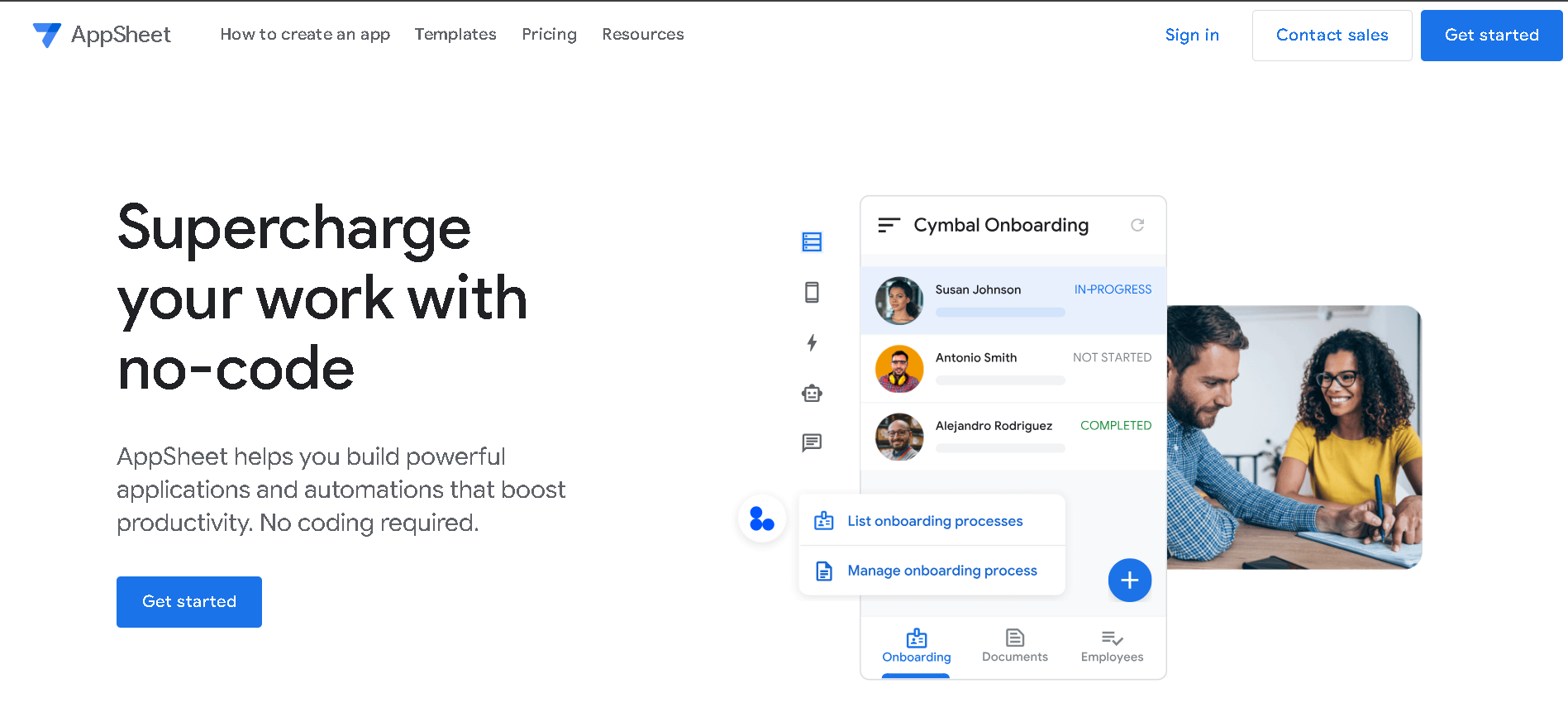Click the refresh icon in Cymbal Onboarding header
This screenshot has height=717, width=1568.
[1137, 225]
